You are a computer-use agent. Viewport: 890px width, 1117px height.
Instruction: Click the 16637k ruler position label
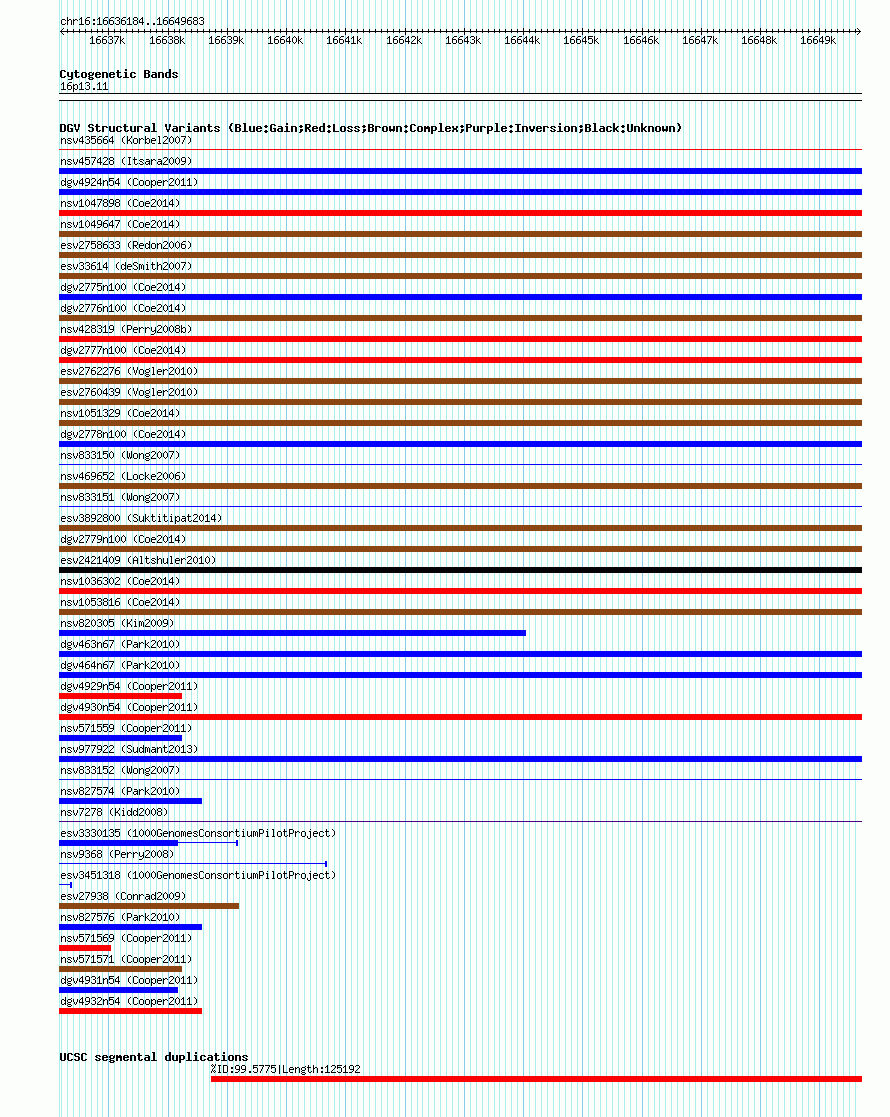107,41
